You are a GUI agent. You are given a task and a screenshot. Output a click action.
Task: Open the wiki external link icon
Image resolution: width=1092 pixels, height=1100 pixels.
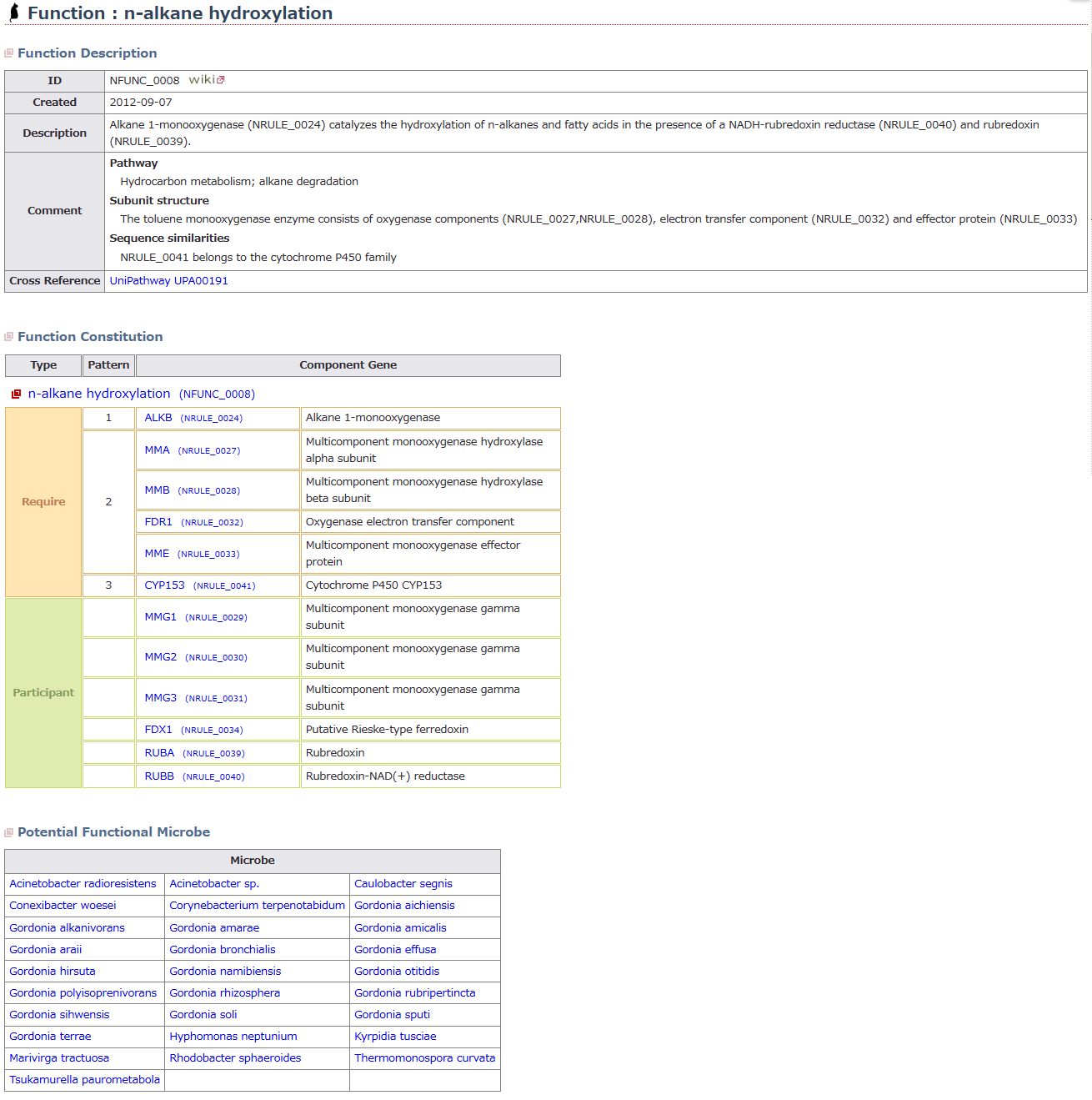pos(221,80)
